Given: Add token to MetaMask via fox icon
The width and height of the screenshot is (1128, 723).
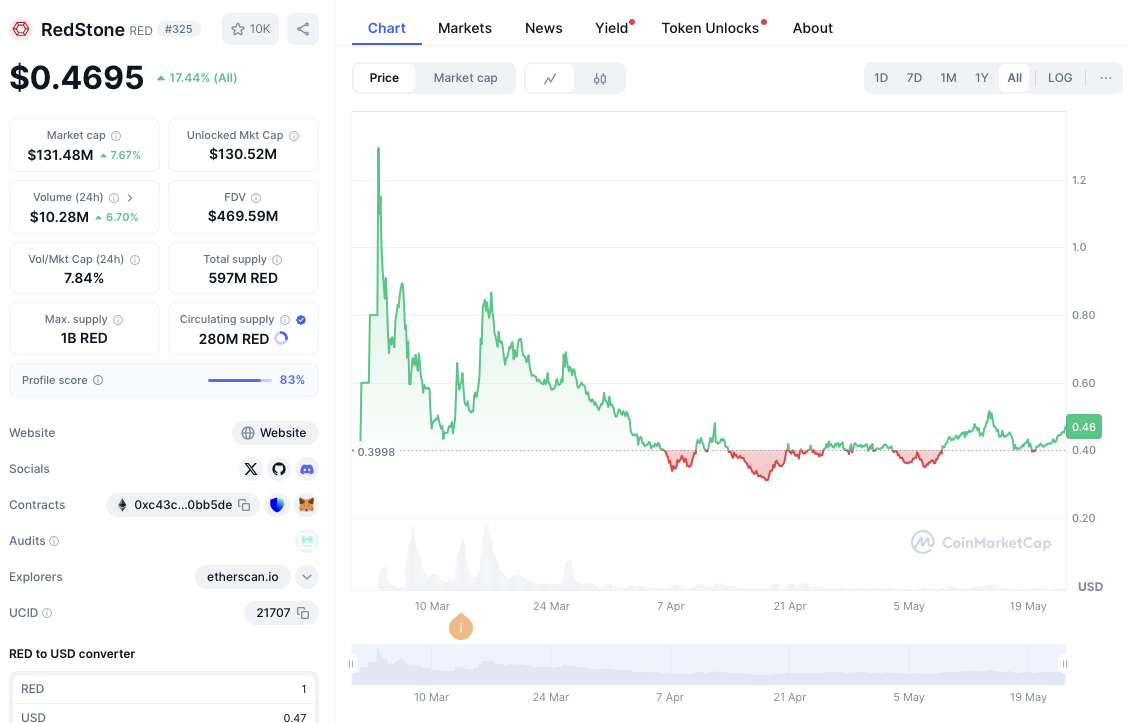Looking at the screenshot, I should tap(306, 505).
